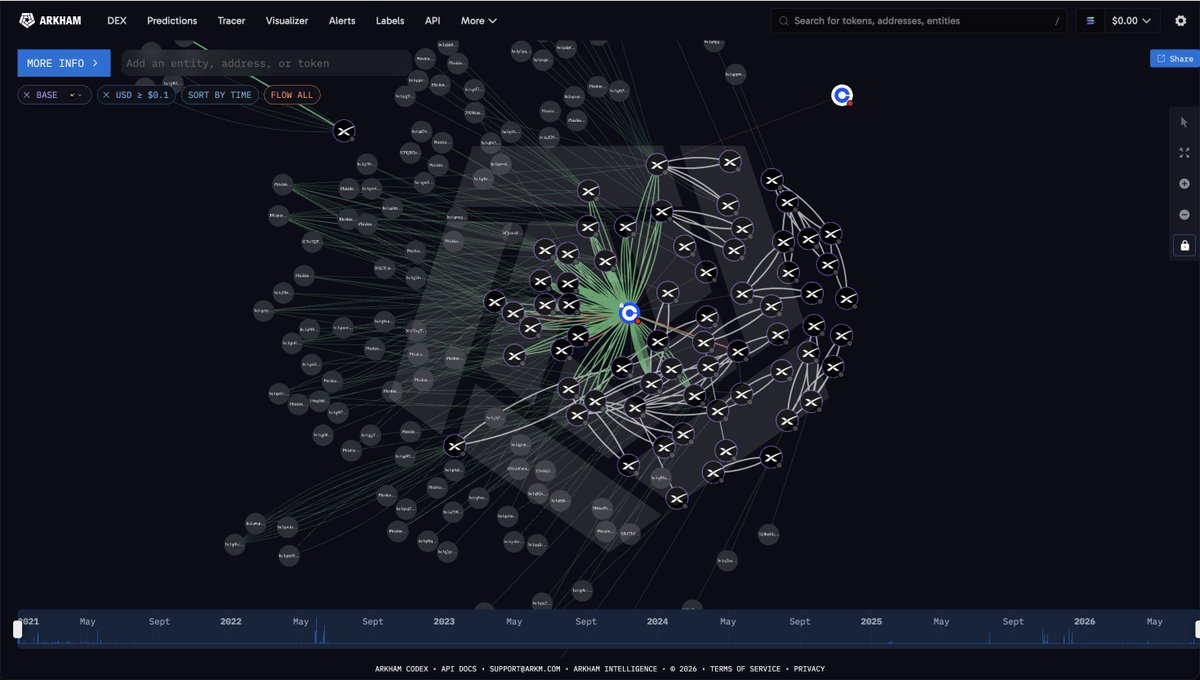Click the 2025 mark on the timeline
1200x680 pixels.
(x=871, y=621)
